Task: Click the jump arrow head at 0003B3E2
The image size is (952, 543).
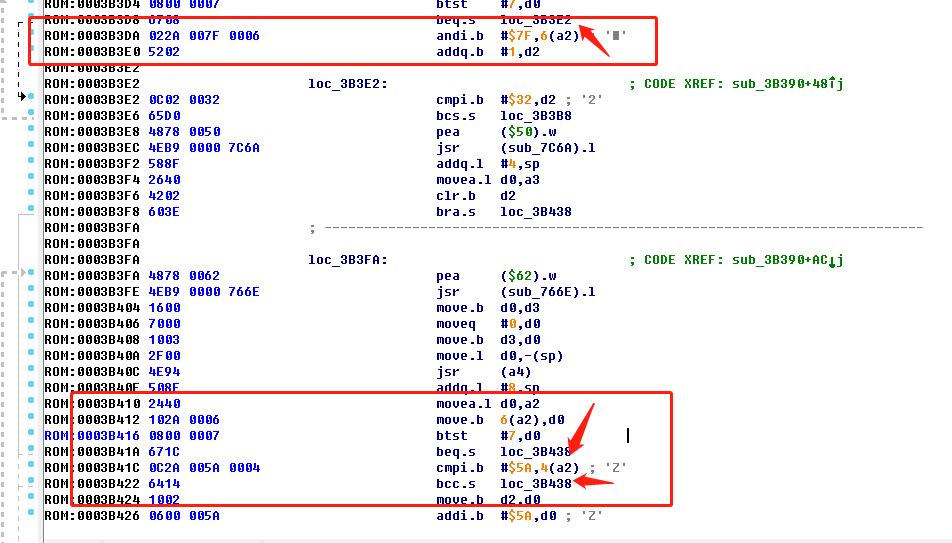Action: tap(22, 96)
